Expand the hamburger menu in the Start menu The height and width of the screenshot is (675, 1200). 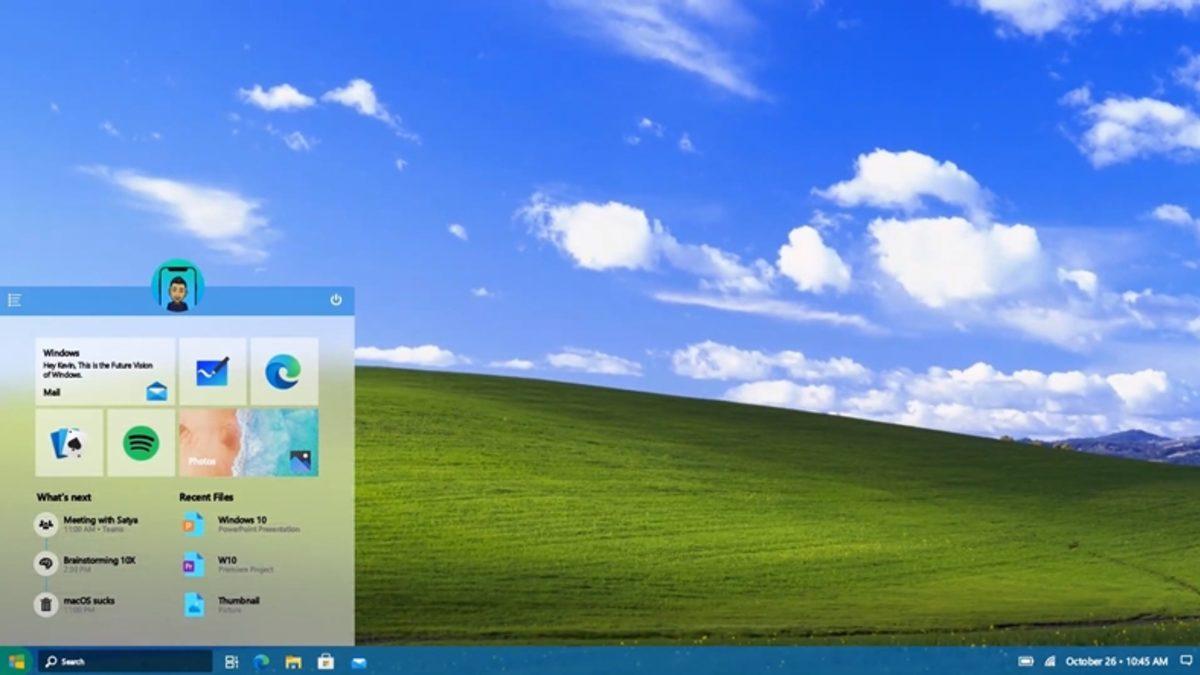[x=14, y=298]
